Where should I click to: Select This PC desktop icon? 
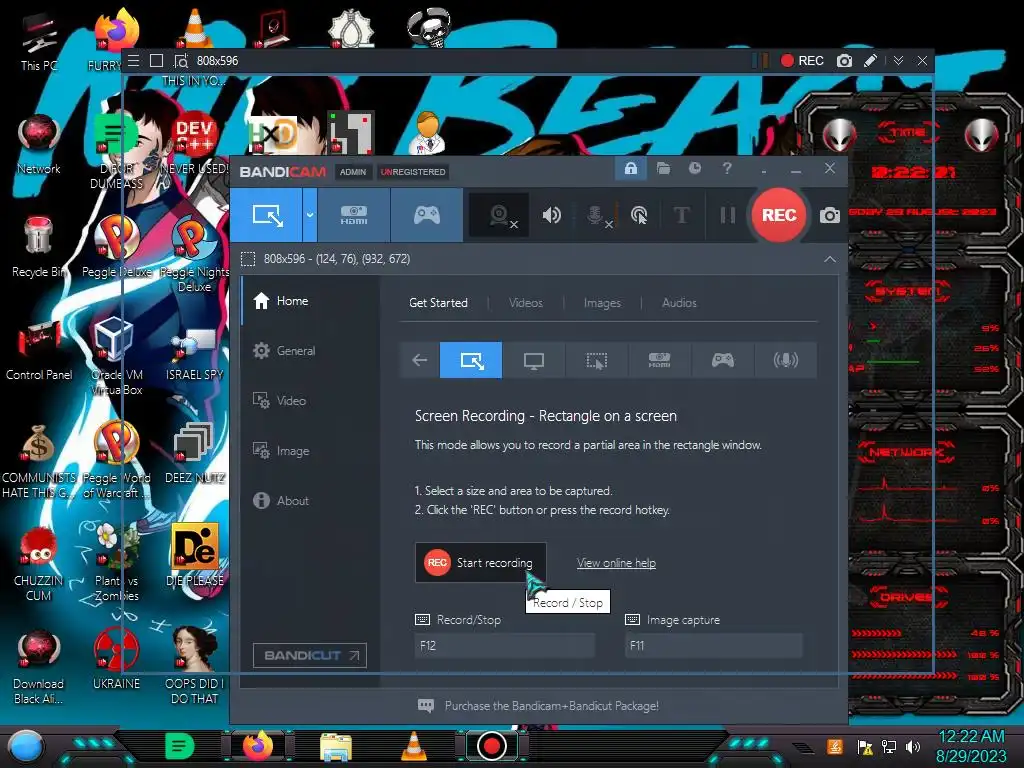click(x=39, y=42)
